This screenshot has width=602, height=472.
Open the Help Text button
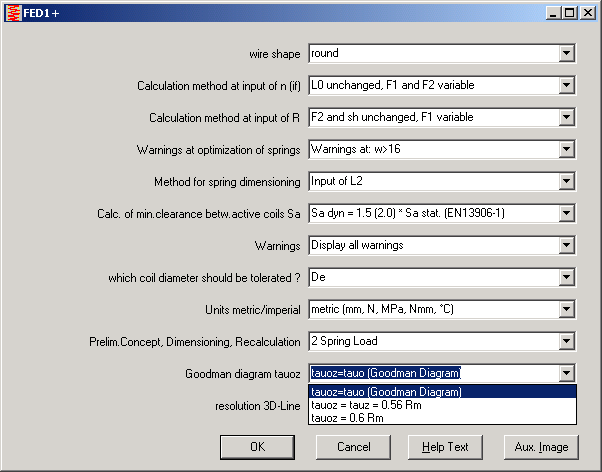[445, 447]
